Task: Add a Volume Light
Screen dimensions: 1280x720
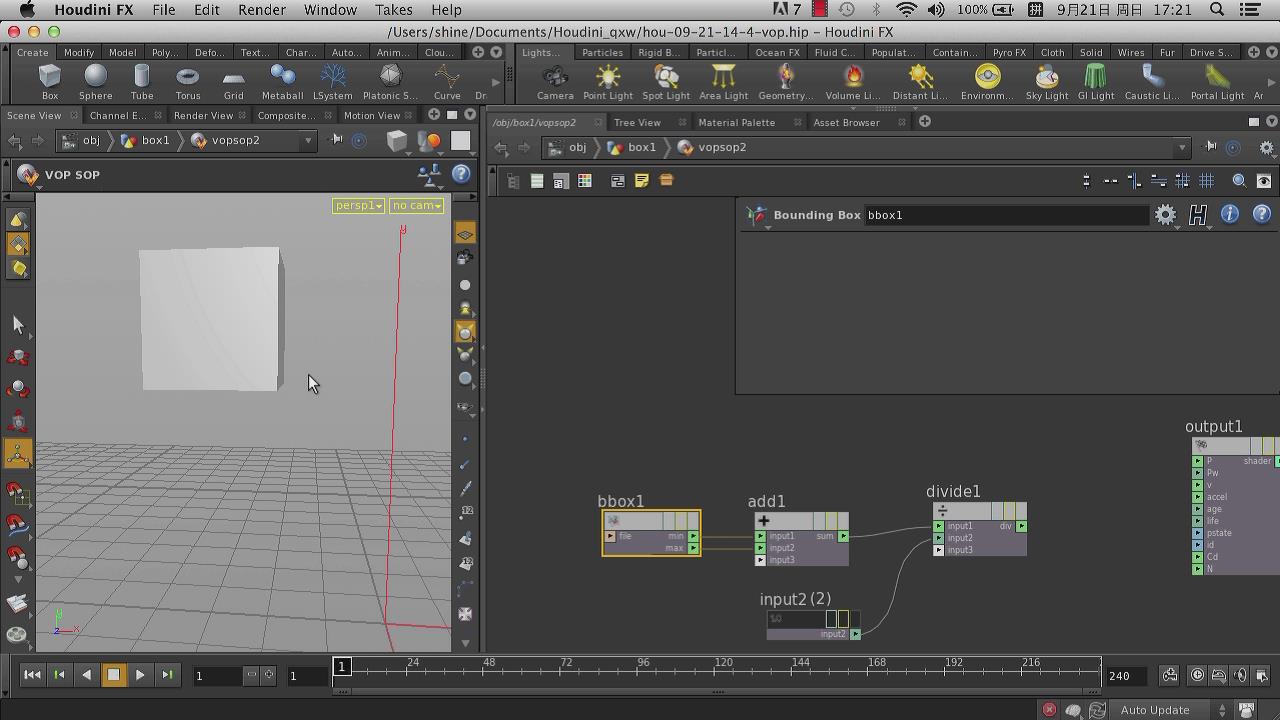Action: tap(852, 82)
